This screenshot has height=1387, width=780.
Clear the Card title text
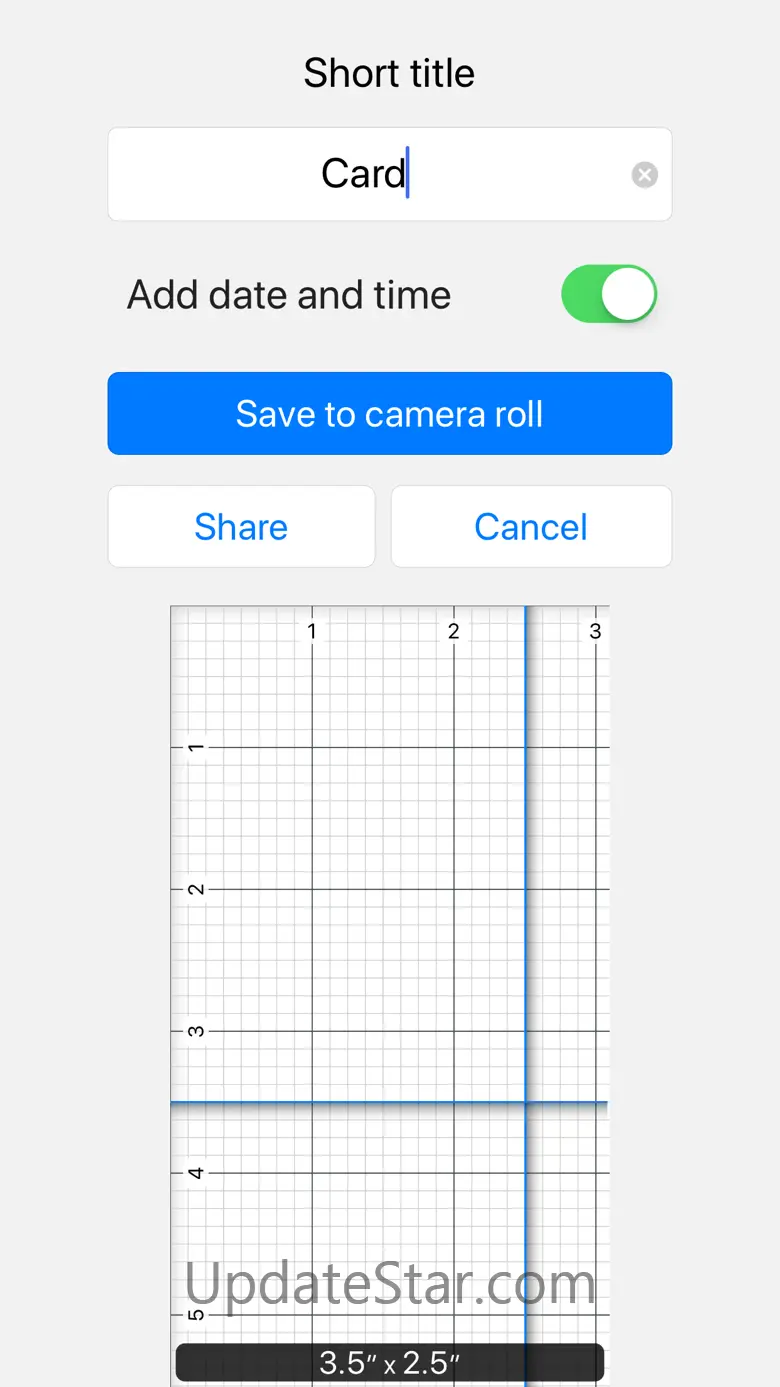point(645,176)
